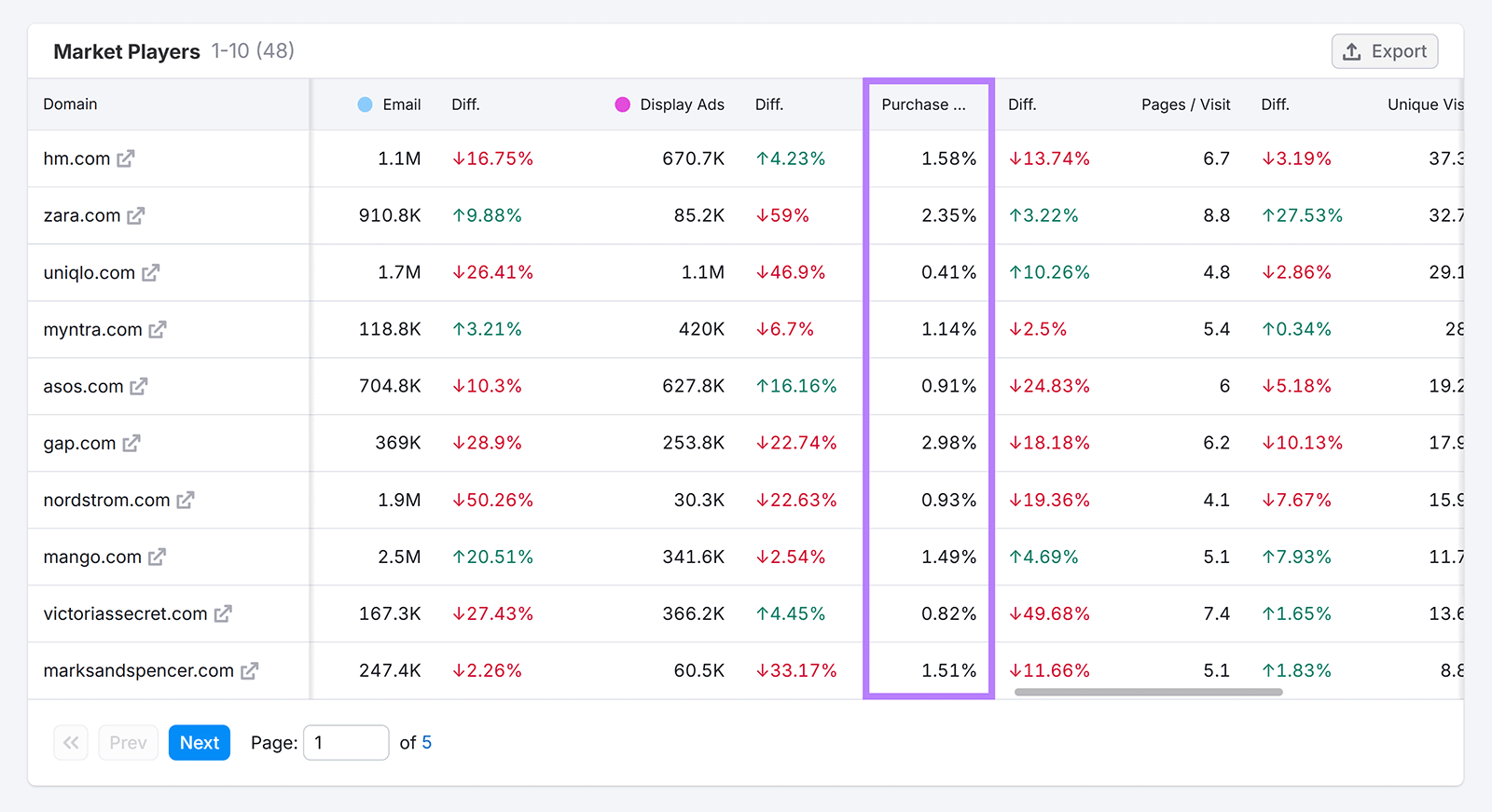Select the nordstrom.com domain text

(x=106, y=500)
